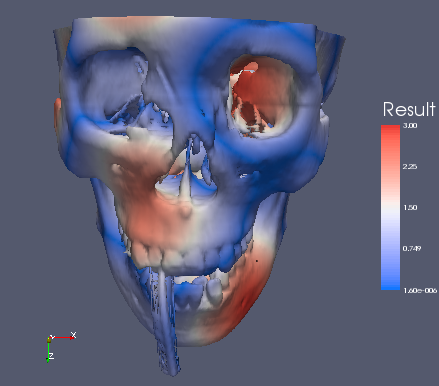Click the orientation axes widget

(61, 347)
